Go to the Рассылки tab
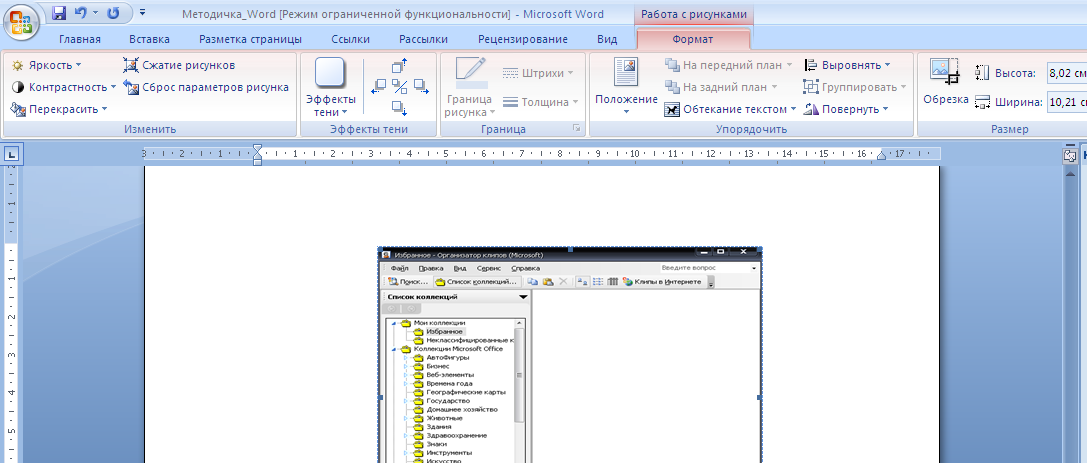 (423, 40)
